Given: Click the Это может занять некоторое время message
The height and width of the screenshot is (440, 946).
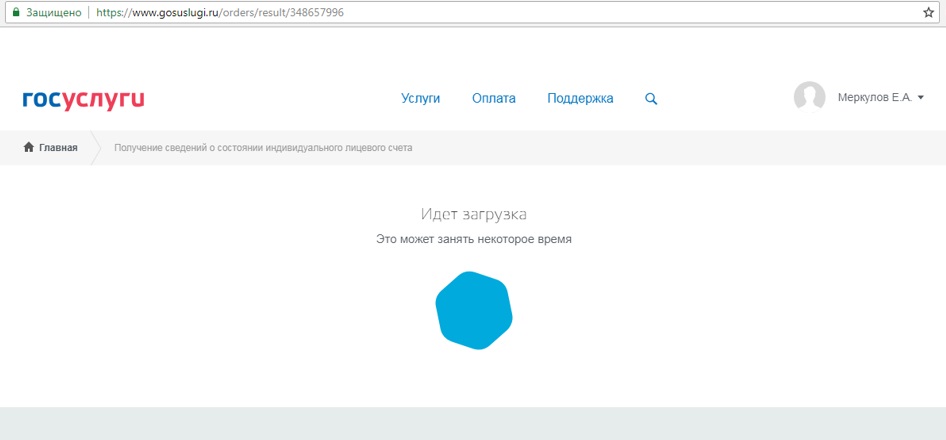Looking at the screenshot, I should click(x=473, y=240).
